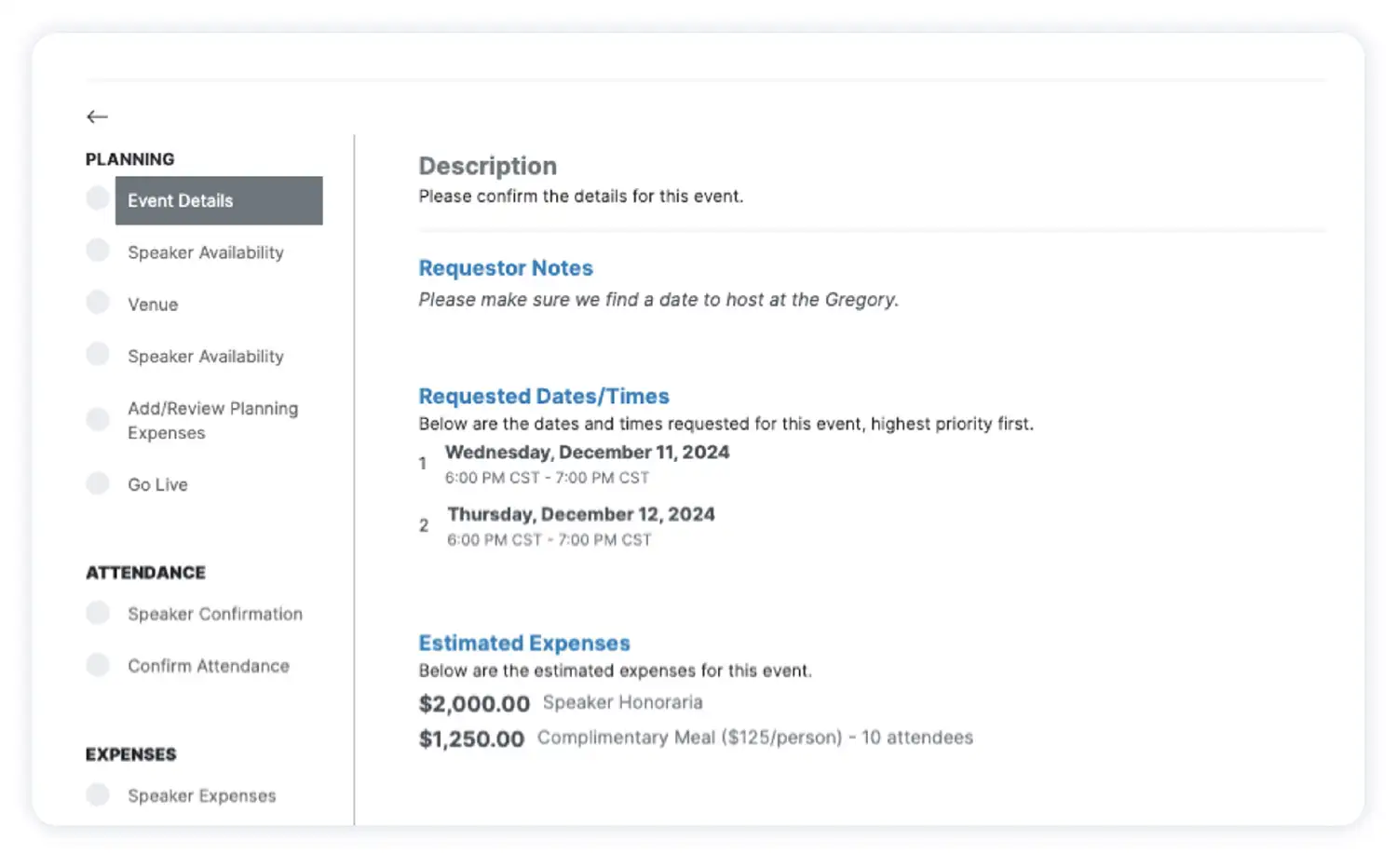Screen dimensions: 1397x868
Task: Click the circle next to Add/Review Planning Expenses
Action: tap(98, 419)
